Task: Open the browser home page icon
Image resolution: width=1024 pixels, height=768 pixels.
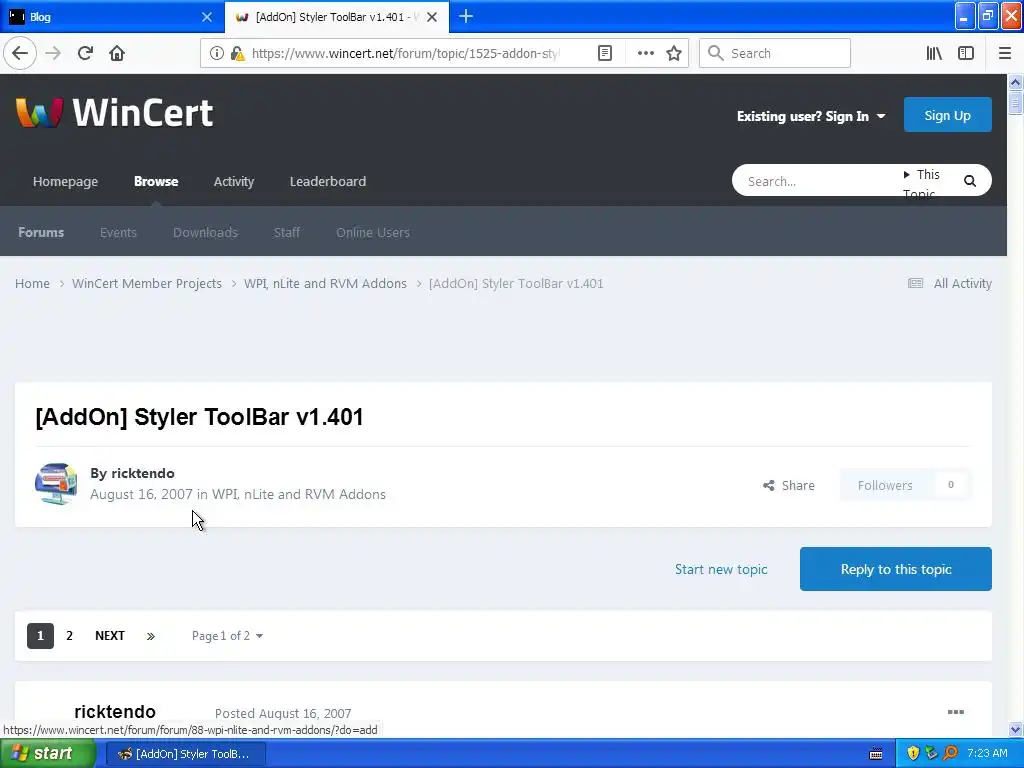Action: pyautogui.click(x=117, y=53)
